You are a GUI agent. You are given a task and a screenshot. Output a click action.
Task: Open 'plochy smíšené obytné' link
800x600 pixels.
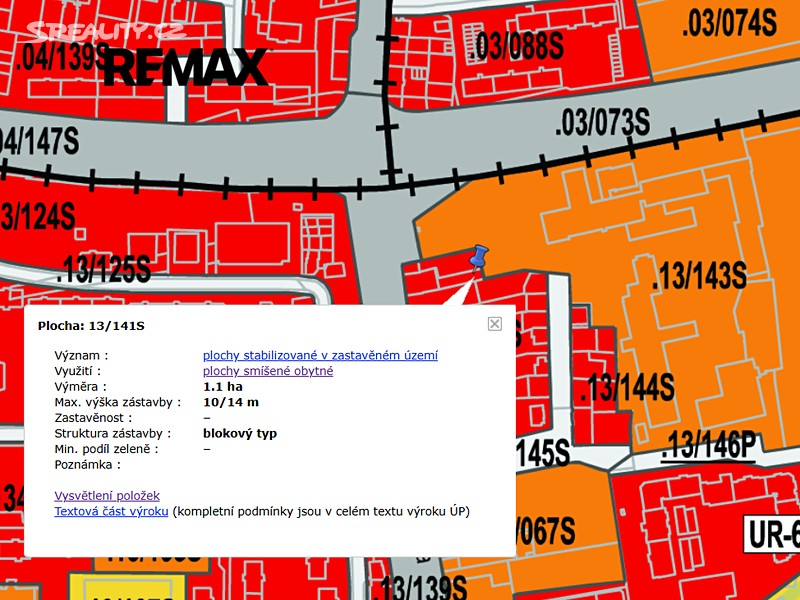click(268, 371)
